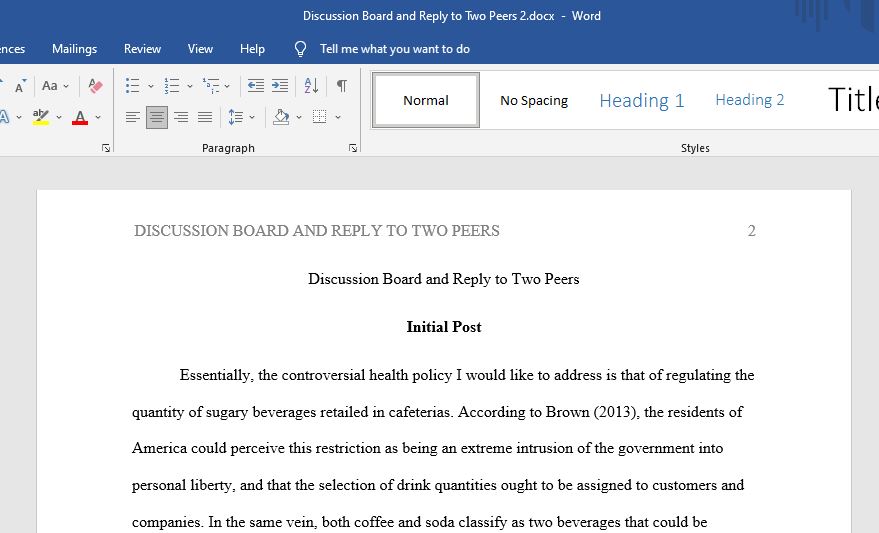The width and height of the screenshot is (879, 533).
Task: Click the centered title Discussion Board and Reply
Action: (x=443, y=279)
